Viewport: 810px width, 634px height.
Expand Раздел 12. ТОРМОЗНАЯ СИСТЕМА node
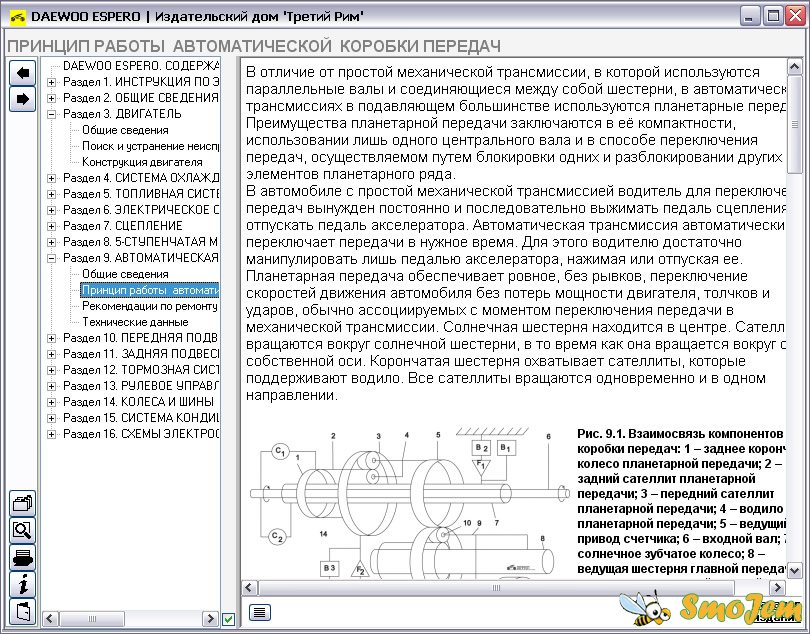51,370
